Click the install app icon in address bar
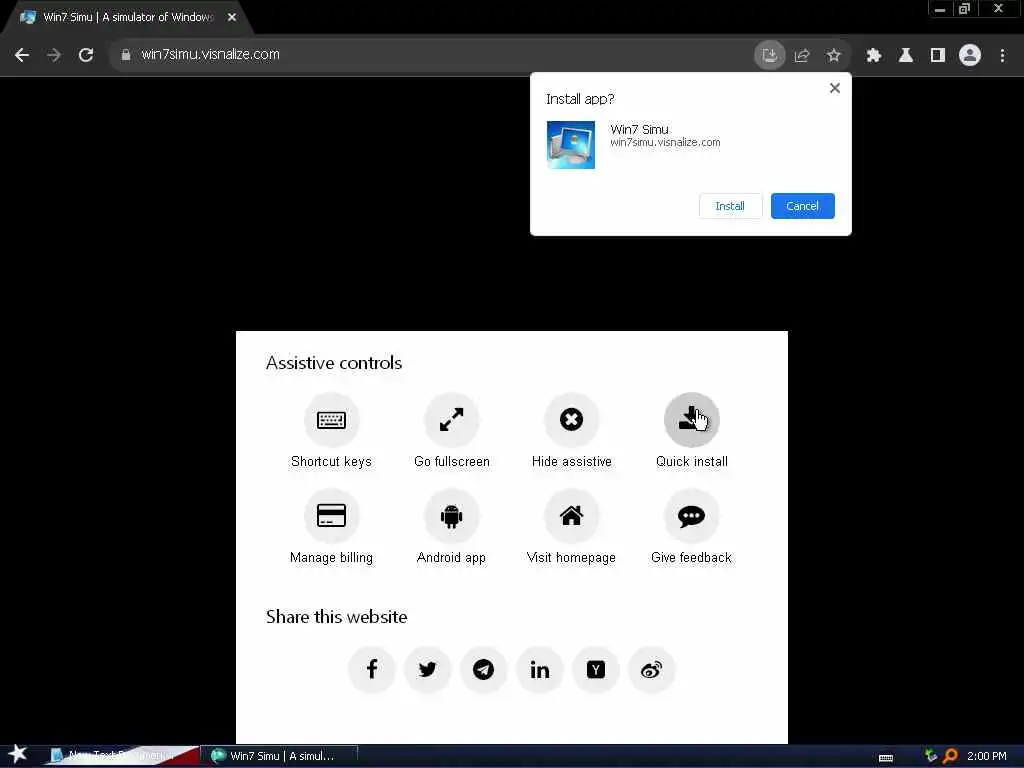Screen dimensions: 1024x768 769,55
